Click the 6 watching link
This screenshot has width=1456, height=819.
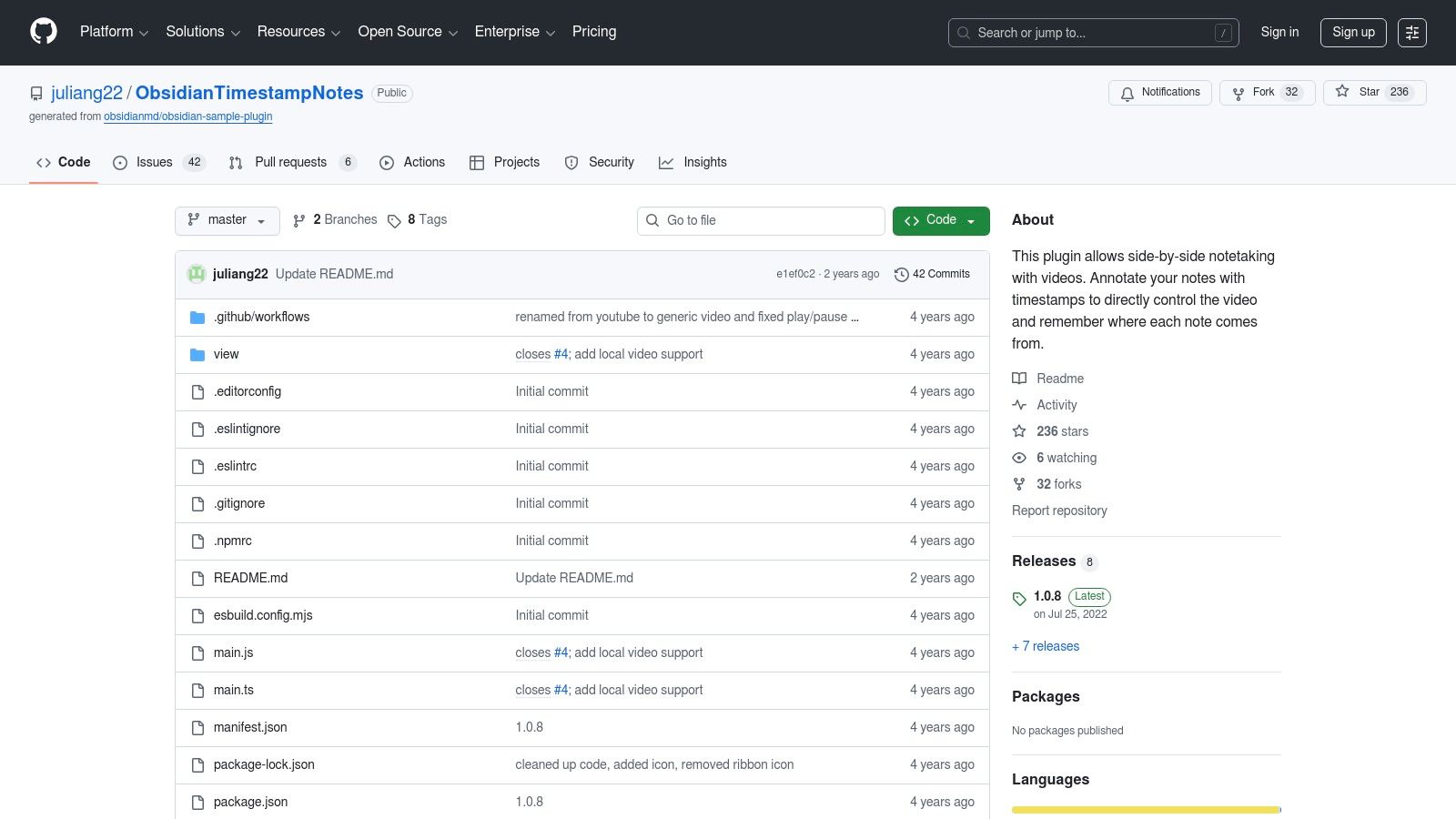[1066, 458]
